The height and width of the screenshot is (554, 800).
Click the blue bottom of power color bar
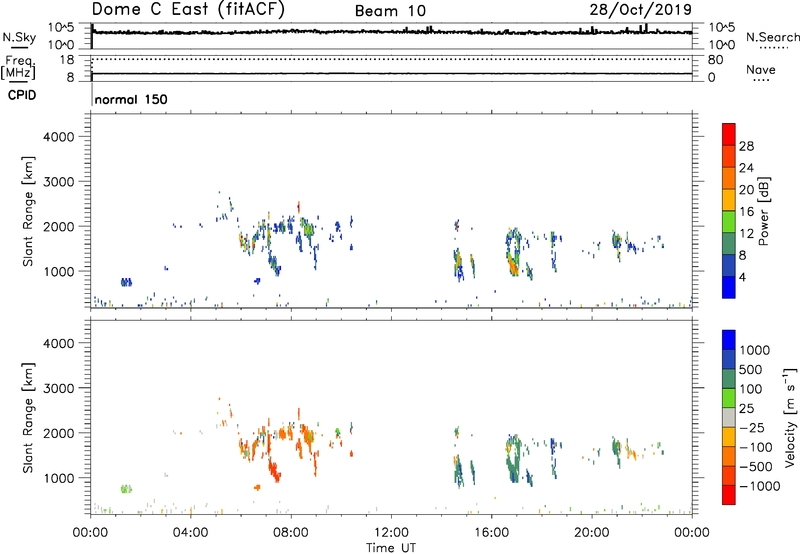tap(729, 287)
